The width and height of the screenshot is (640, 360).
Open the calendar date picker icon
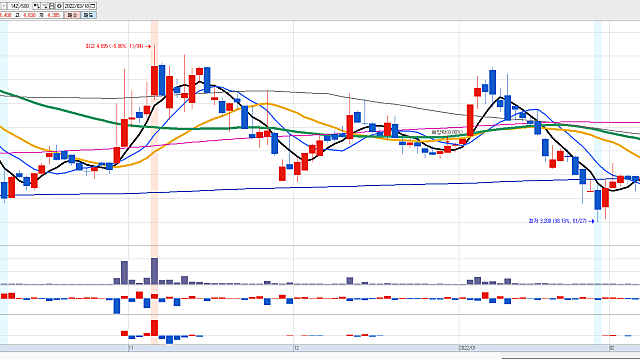93,6
